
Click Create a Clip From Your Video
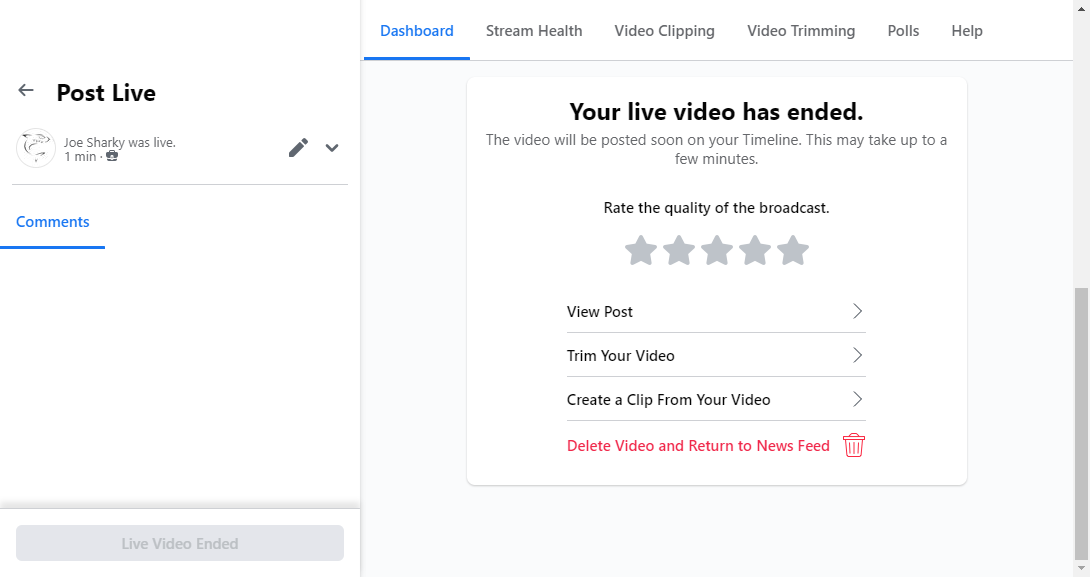coord(668,399)
